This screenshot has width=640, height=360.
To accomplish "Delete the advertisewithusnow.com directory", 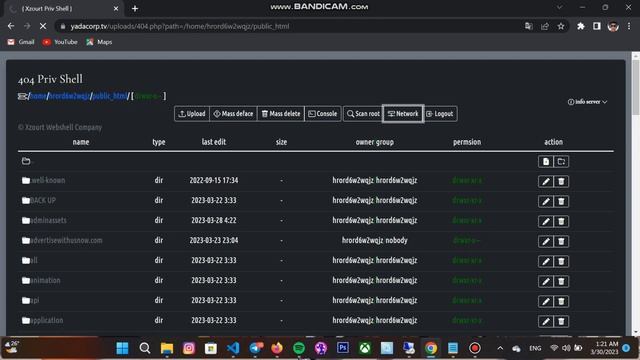I will click(x=561, y=242).
